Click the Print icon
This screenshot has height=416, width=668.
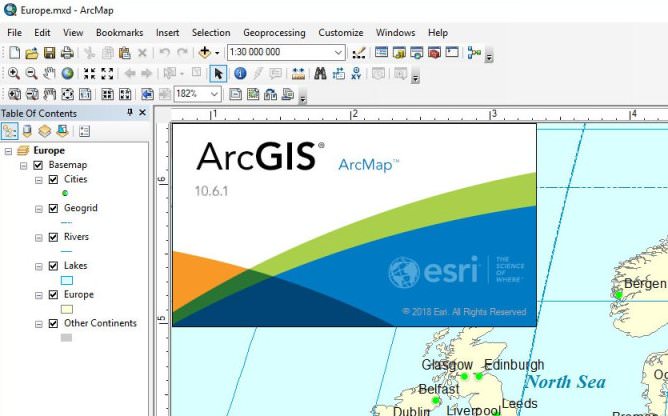click(66, 53)
